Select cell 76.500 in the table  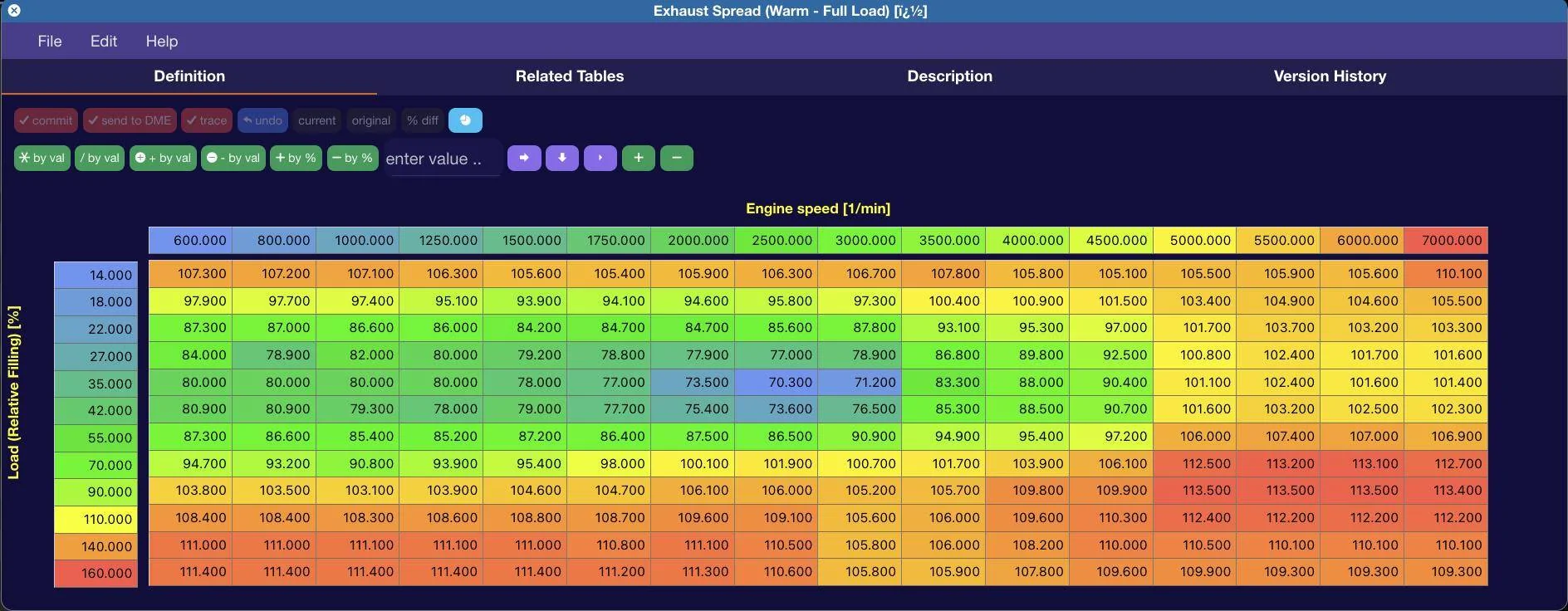point(860,408)
